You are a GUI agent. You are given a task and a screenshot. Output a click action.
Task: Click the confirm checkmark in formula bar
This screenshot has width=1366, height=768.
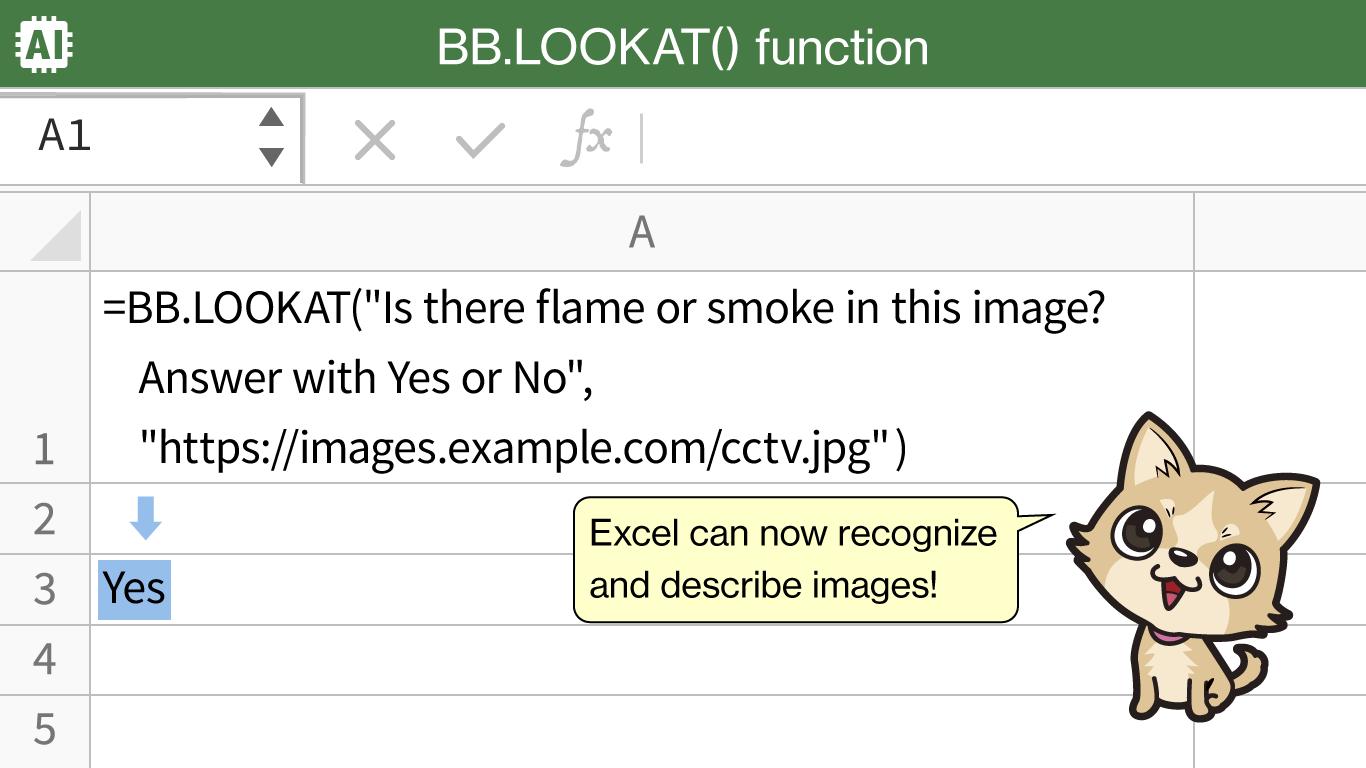(480, 141)
